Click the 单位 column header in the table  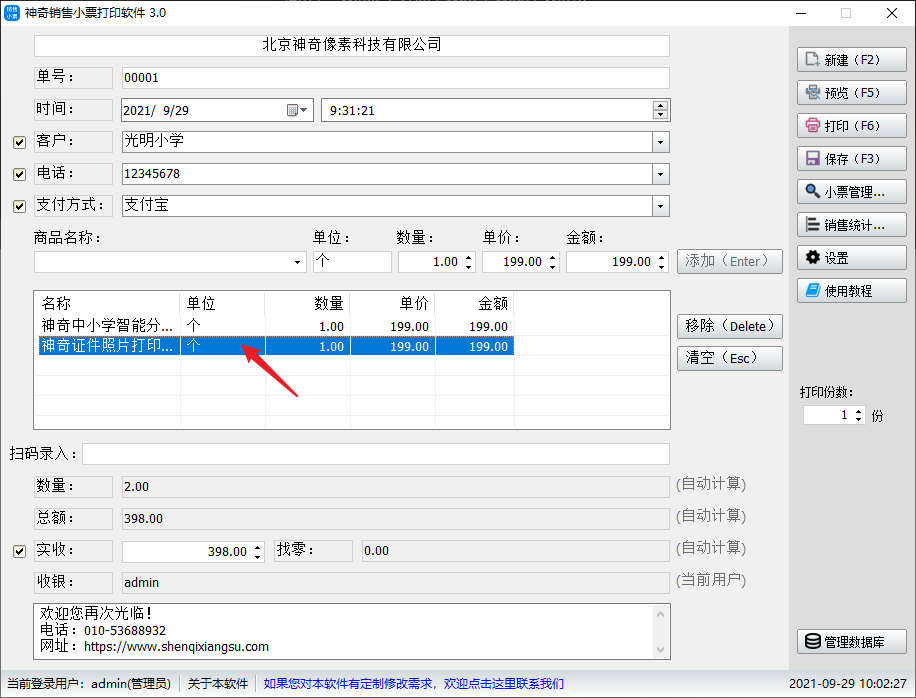[223, 303]
